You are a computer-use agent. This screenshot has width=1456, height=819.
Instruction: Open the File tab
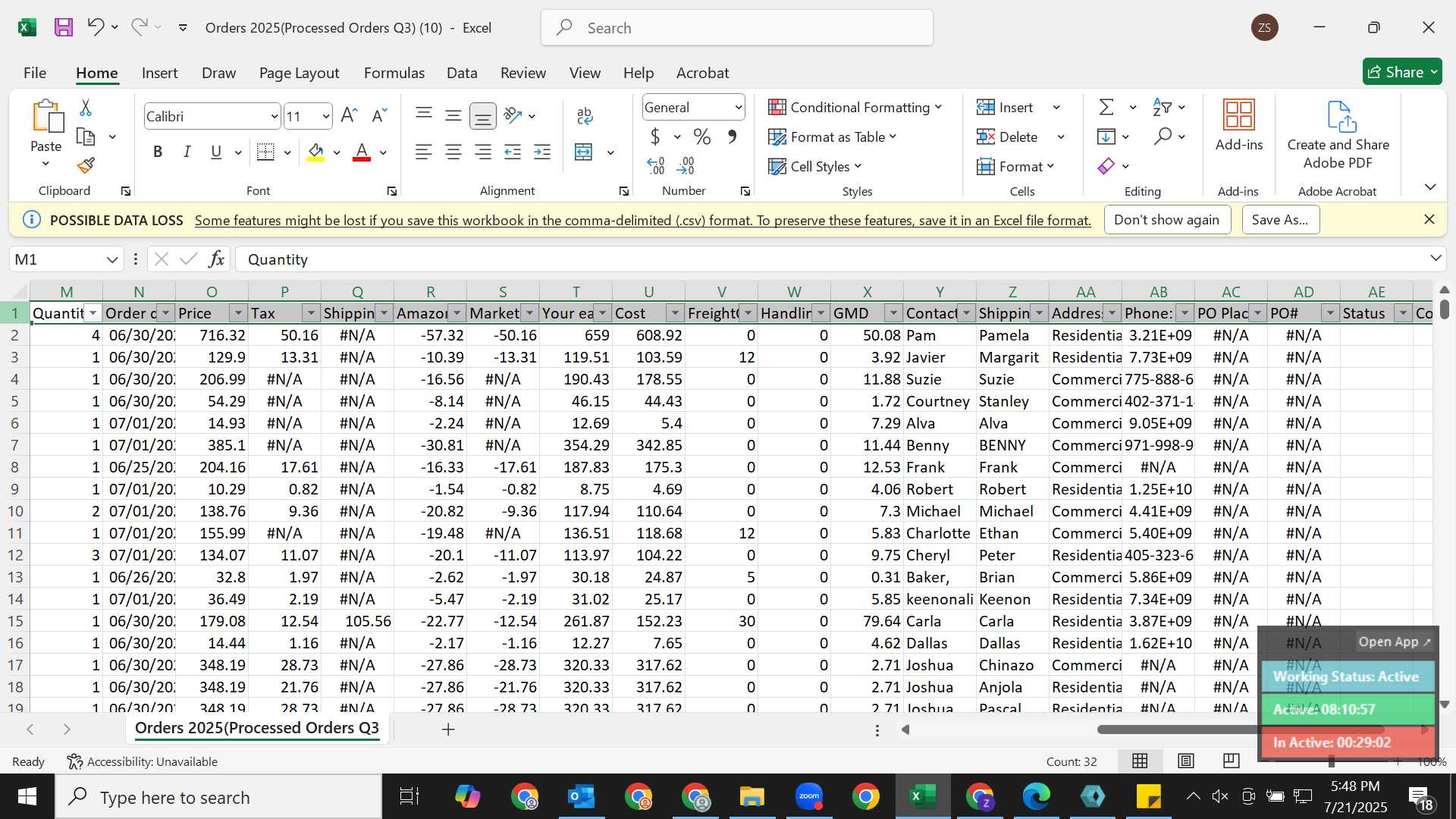[x=35, y=73]
